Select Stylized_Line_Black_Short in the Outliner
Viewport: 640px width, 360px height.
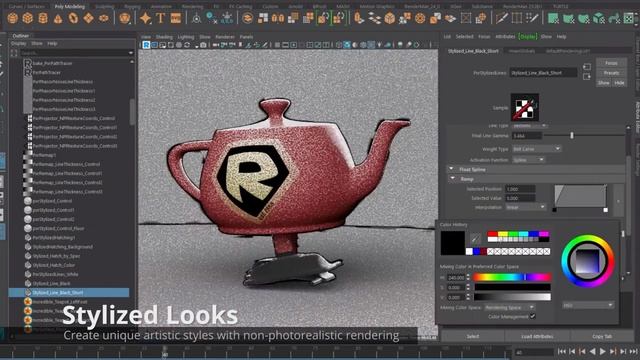pyautogui.click(x=69, y=293)
